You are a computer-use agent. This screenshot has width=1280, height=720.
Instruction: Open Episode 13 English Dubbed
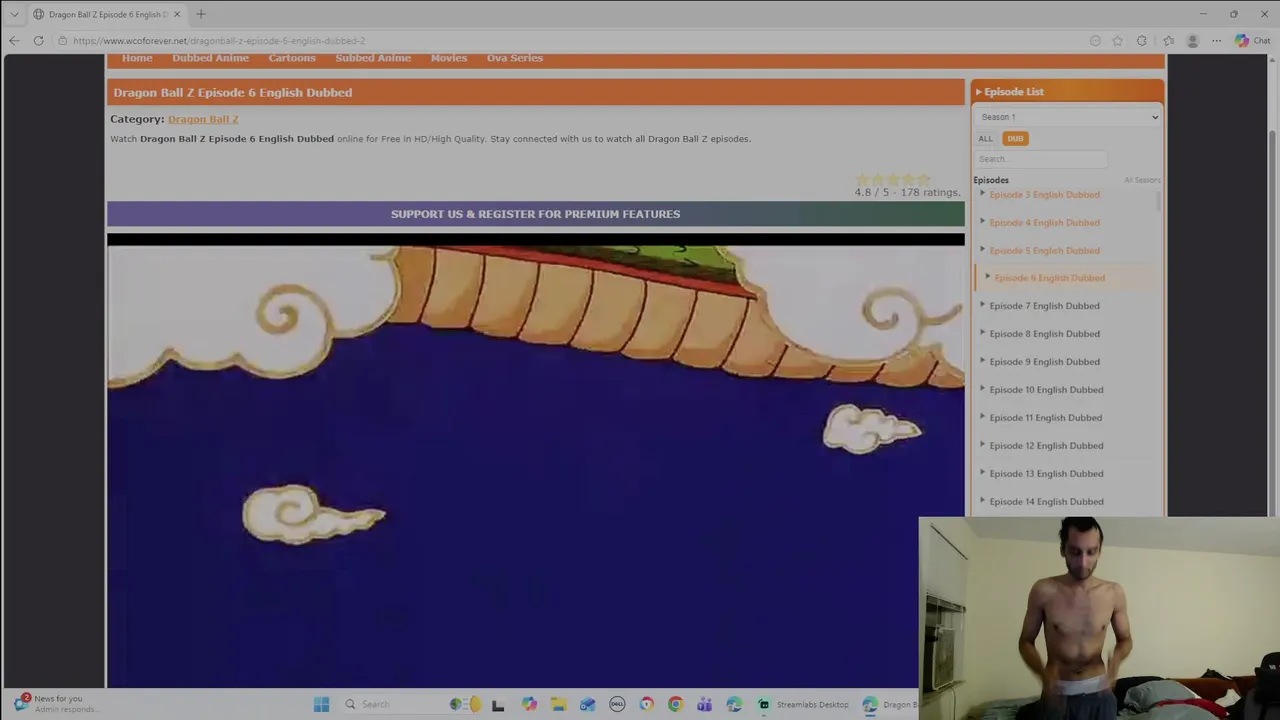coord(1046,474)
